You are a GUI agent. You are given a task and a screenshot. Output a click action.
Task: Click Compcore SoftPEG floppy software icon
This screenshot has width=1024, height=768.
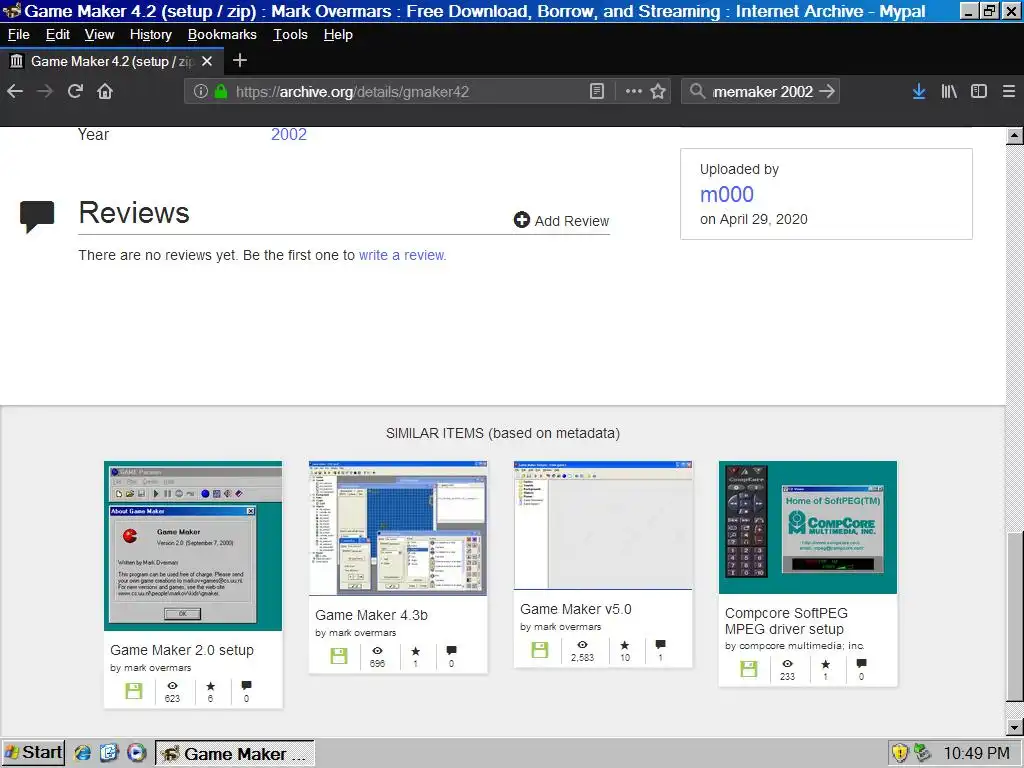tap(748, 669)
